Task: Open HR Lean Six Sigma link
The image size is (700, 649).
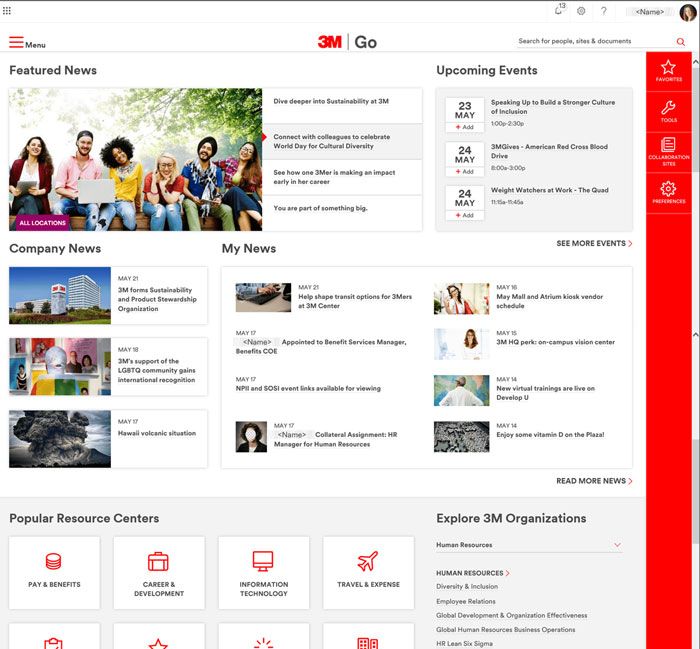Action: tap(464, 644)
